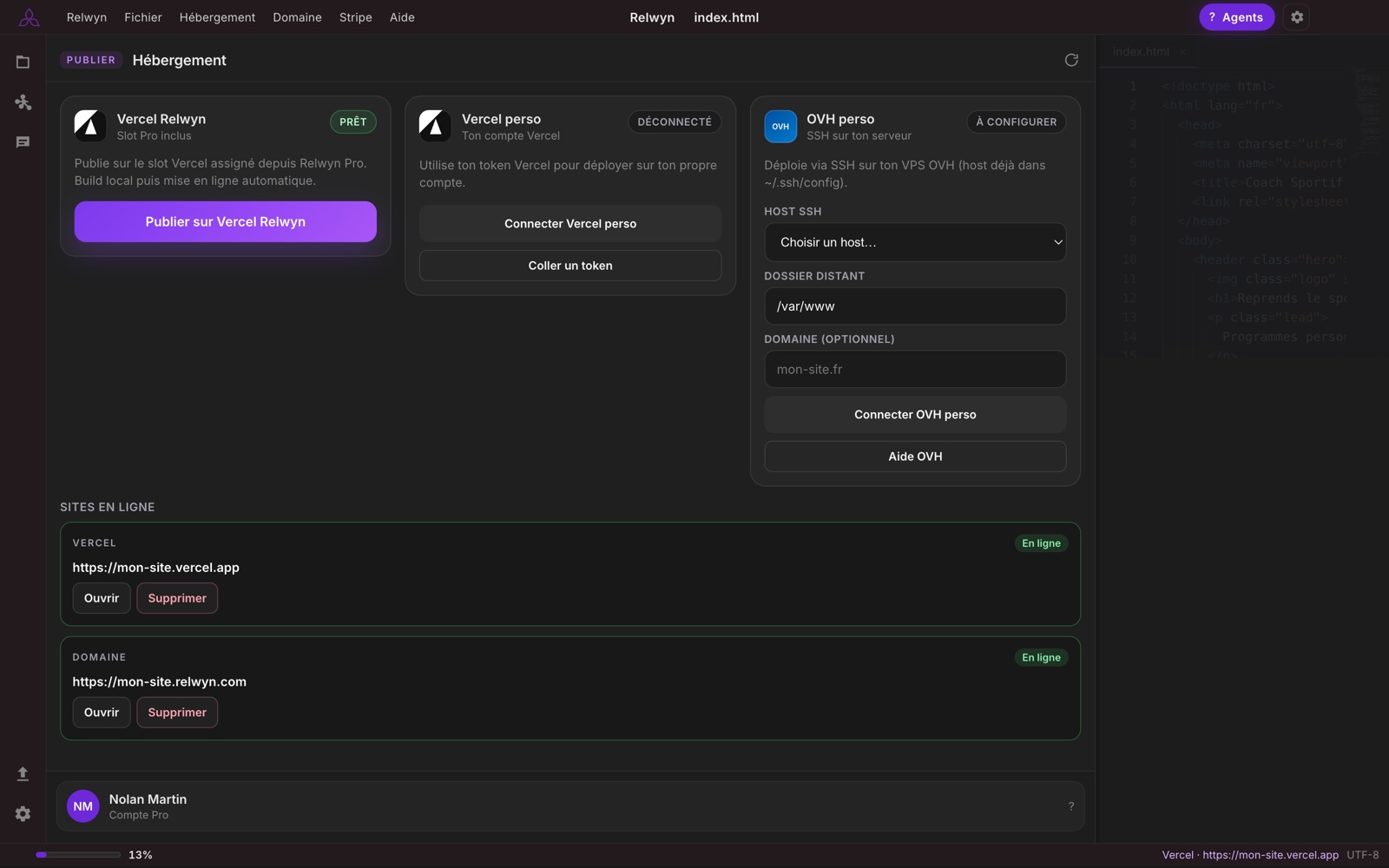This screenshot has height=868, width=1389.
Task: Click the Nolan Martin account name
Action: 148,799
